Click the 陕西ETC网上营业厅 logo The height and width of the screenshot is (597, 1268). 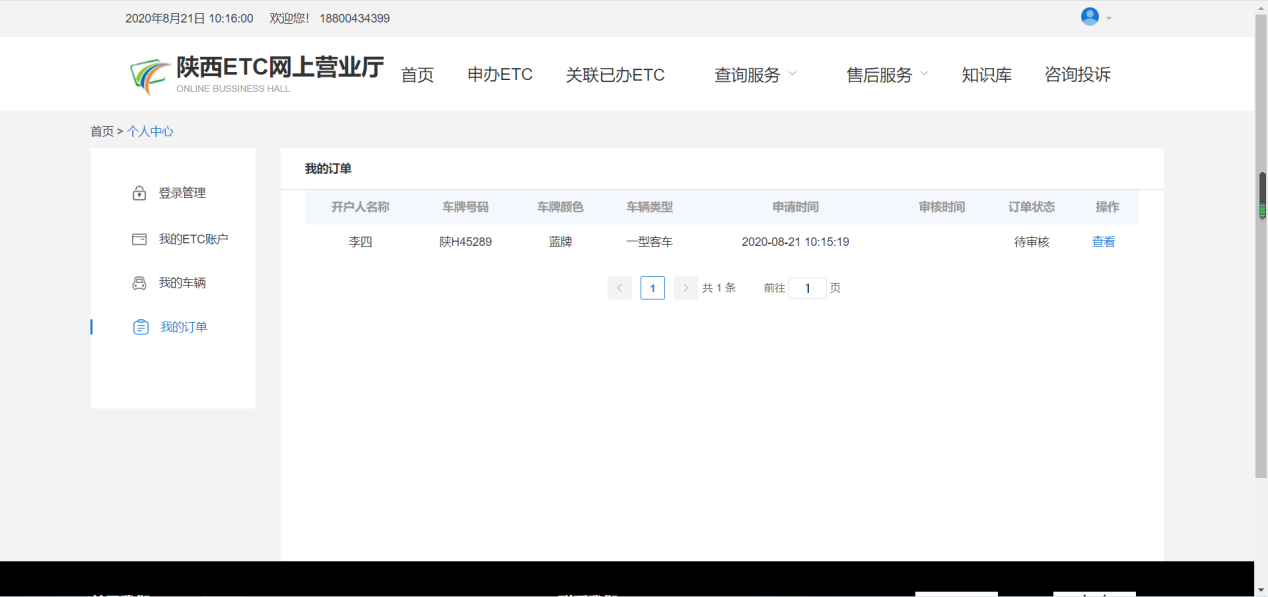point(257,74)
